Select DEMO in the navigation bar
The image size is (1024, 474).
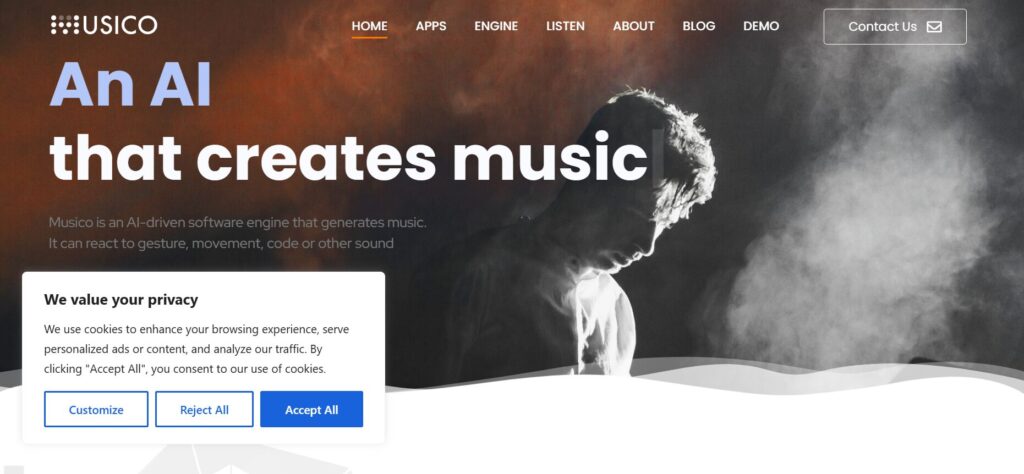coord(761,26)
